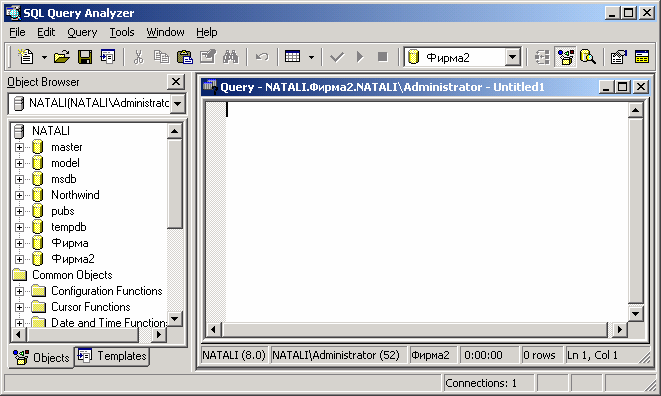661x396 pixels.
Task: Toggle the Show Results Pane icon
Action: pyautogui.click(x=642, y=57)
